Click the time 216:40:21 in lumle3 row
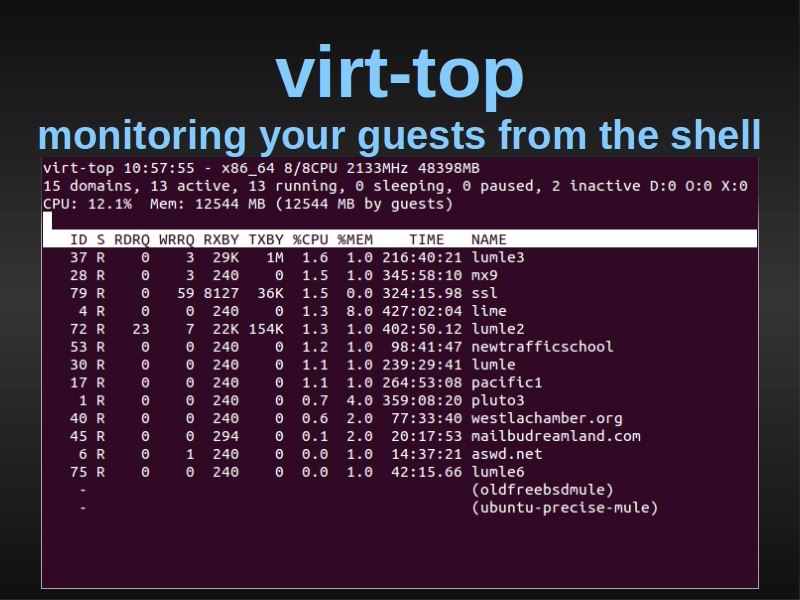 [x=422, y=258]
